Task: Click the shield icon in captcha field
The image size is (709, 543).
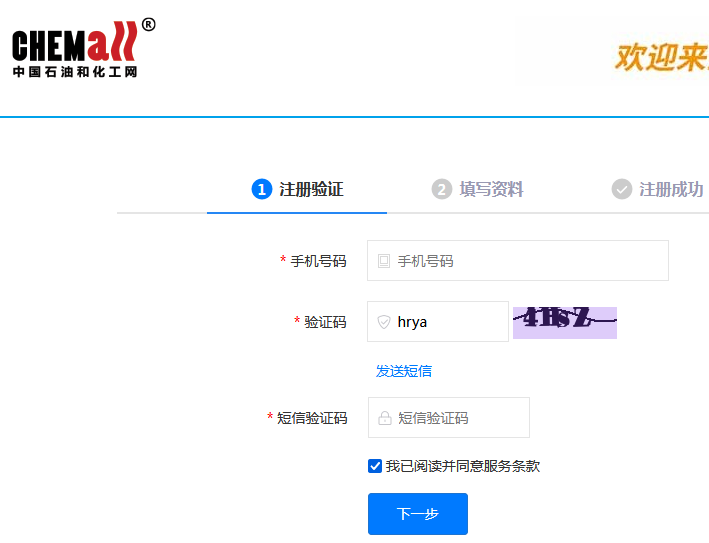Action: [x=384, y=322]
